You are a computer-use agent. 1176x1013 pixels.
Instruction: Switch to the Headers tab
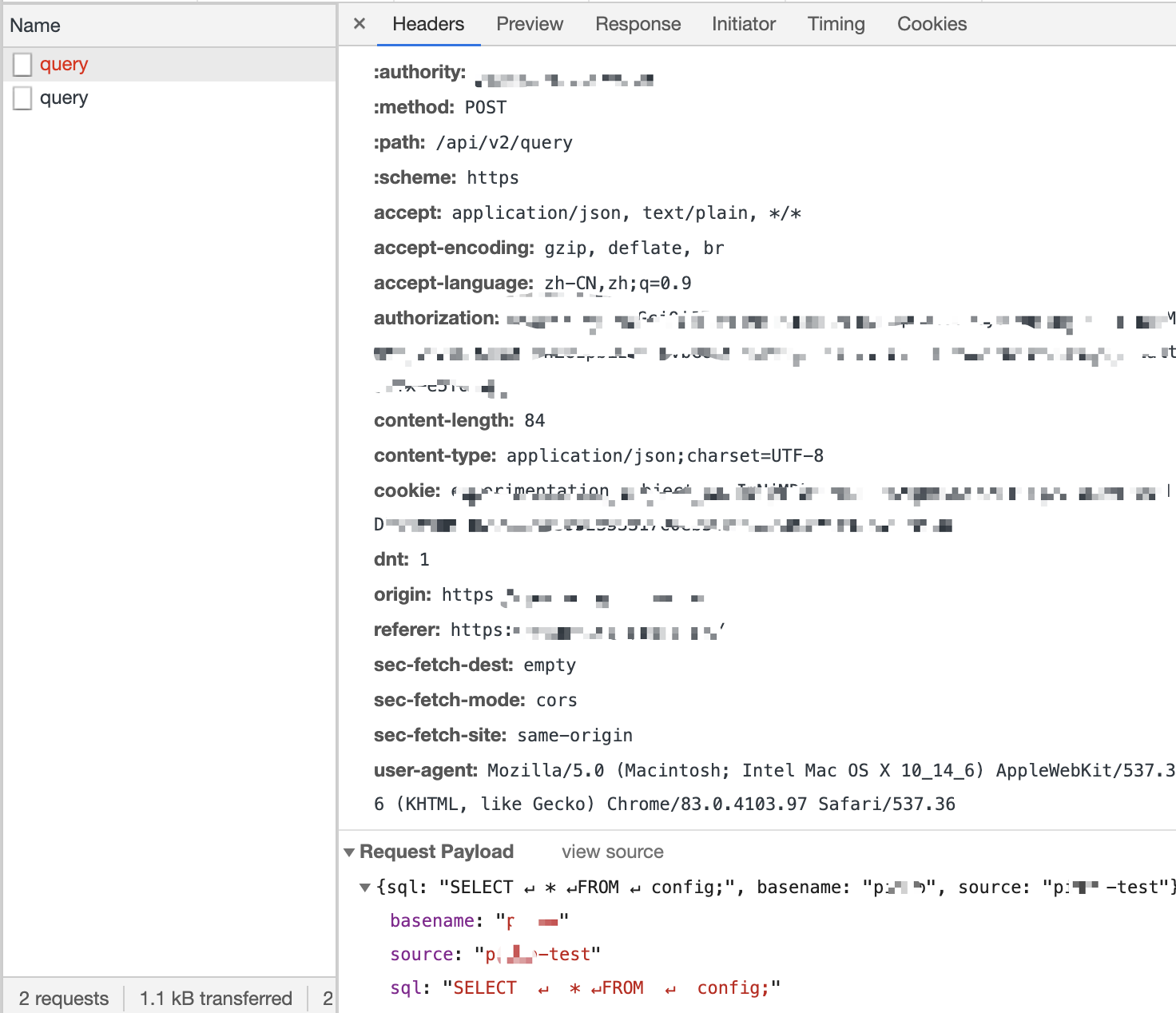[428, 24]
